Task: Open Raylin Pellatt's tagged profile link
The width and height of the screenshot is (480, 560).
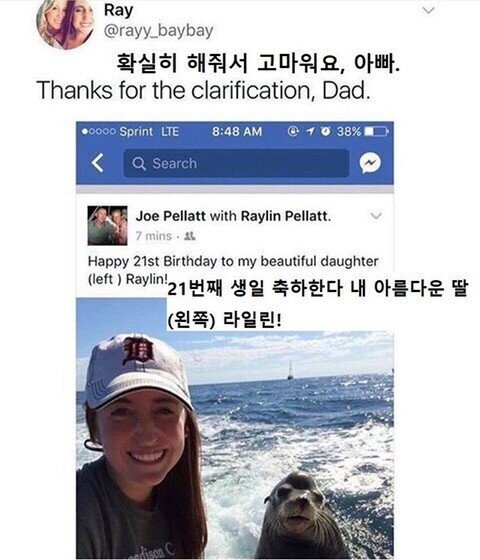Action: [286, 216]
